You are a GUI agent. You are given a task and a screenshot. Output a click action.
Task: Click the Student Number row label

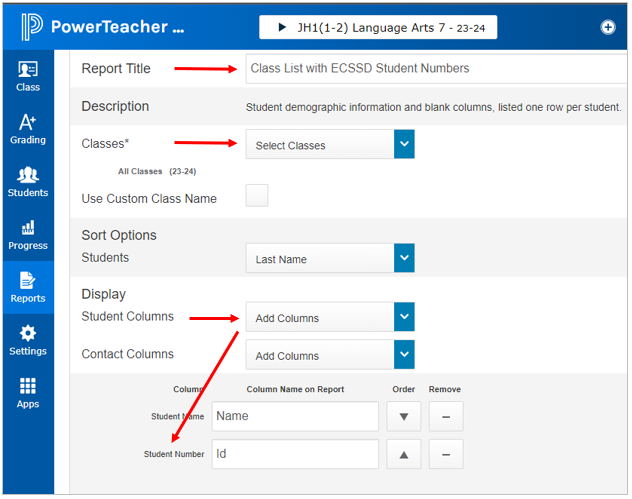click(174, 454)
